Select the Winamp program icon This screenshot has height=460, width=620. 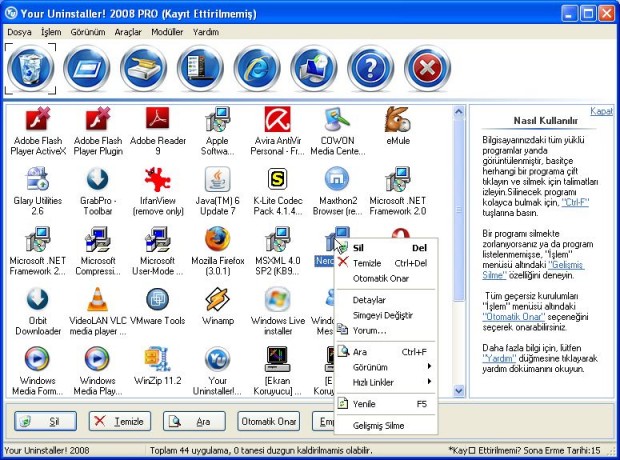click(218, 307)
